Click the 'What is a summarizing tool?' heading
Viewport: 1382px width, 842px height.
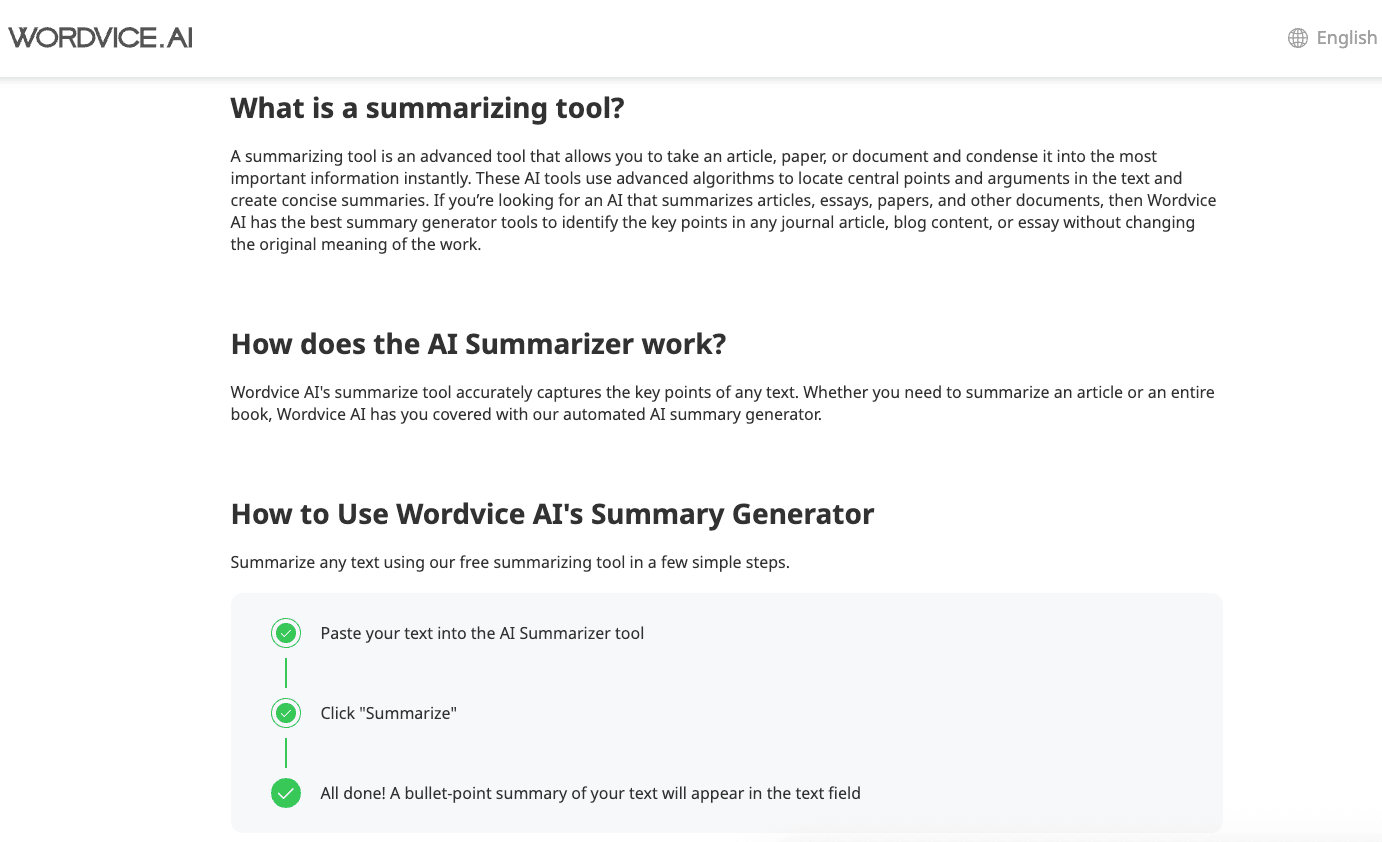coord(425,108)
